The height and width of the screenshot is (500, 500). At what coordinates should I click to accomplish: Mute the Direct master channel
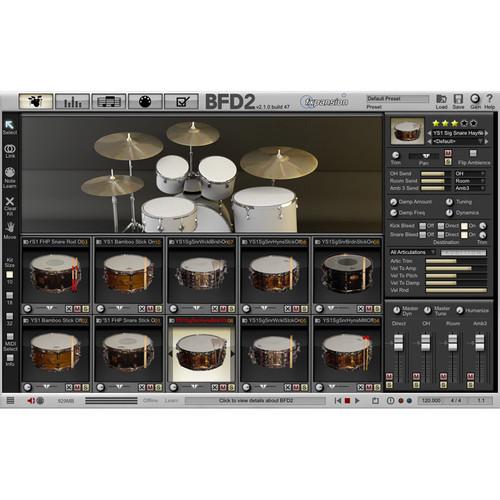389,377
